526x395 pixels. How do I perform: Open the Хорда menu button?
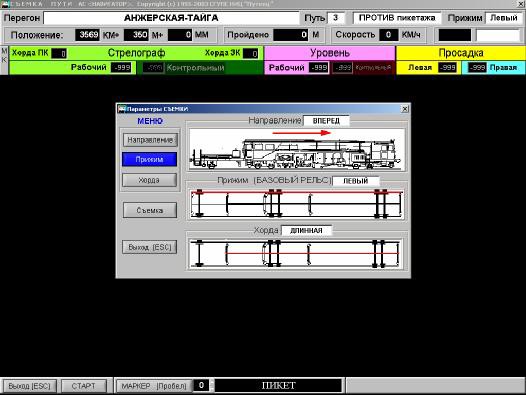click(149, 180)
